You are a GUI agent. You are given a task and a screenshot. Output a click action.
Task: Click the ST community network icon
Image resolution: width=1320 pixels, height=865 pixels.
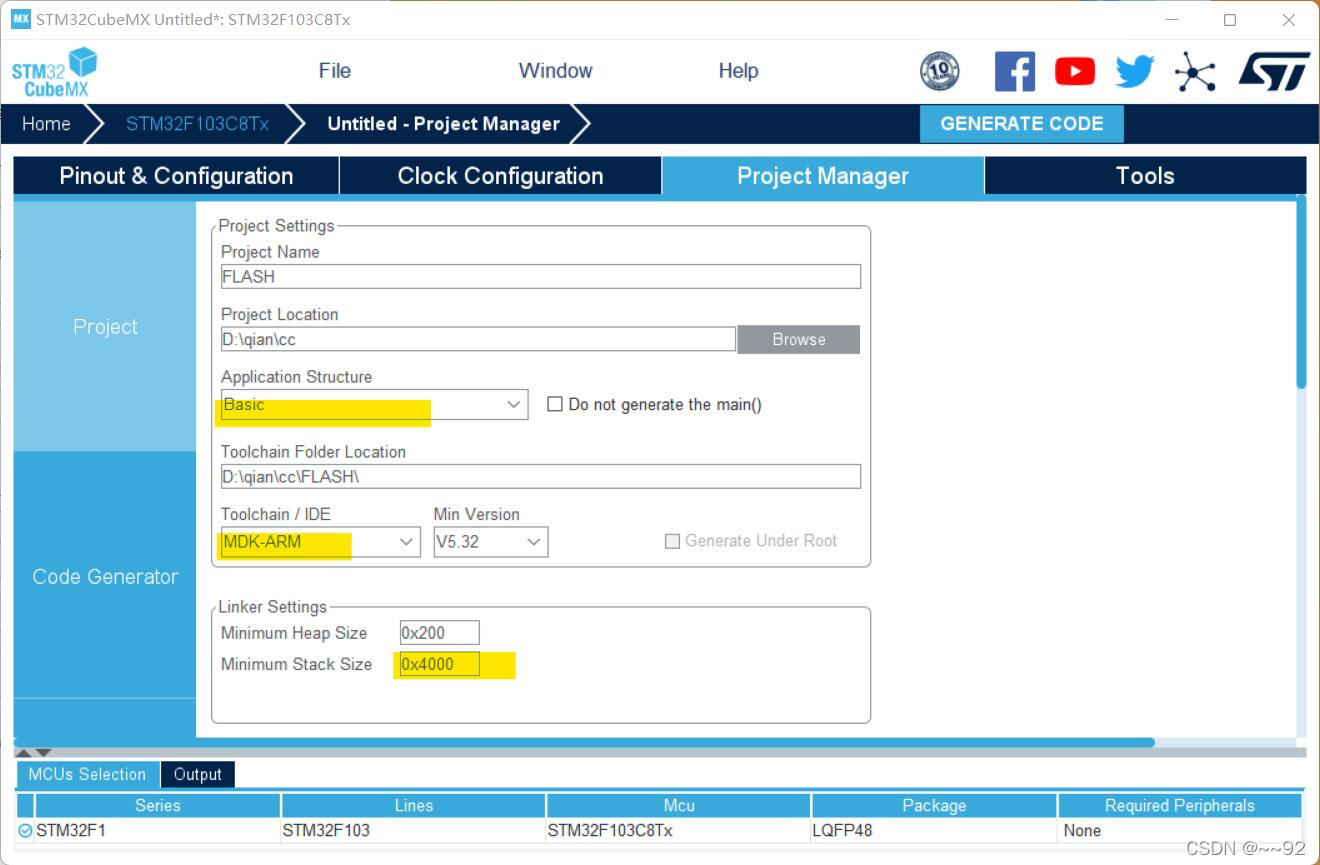coord(1195,72)
